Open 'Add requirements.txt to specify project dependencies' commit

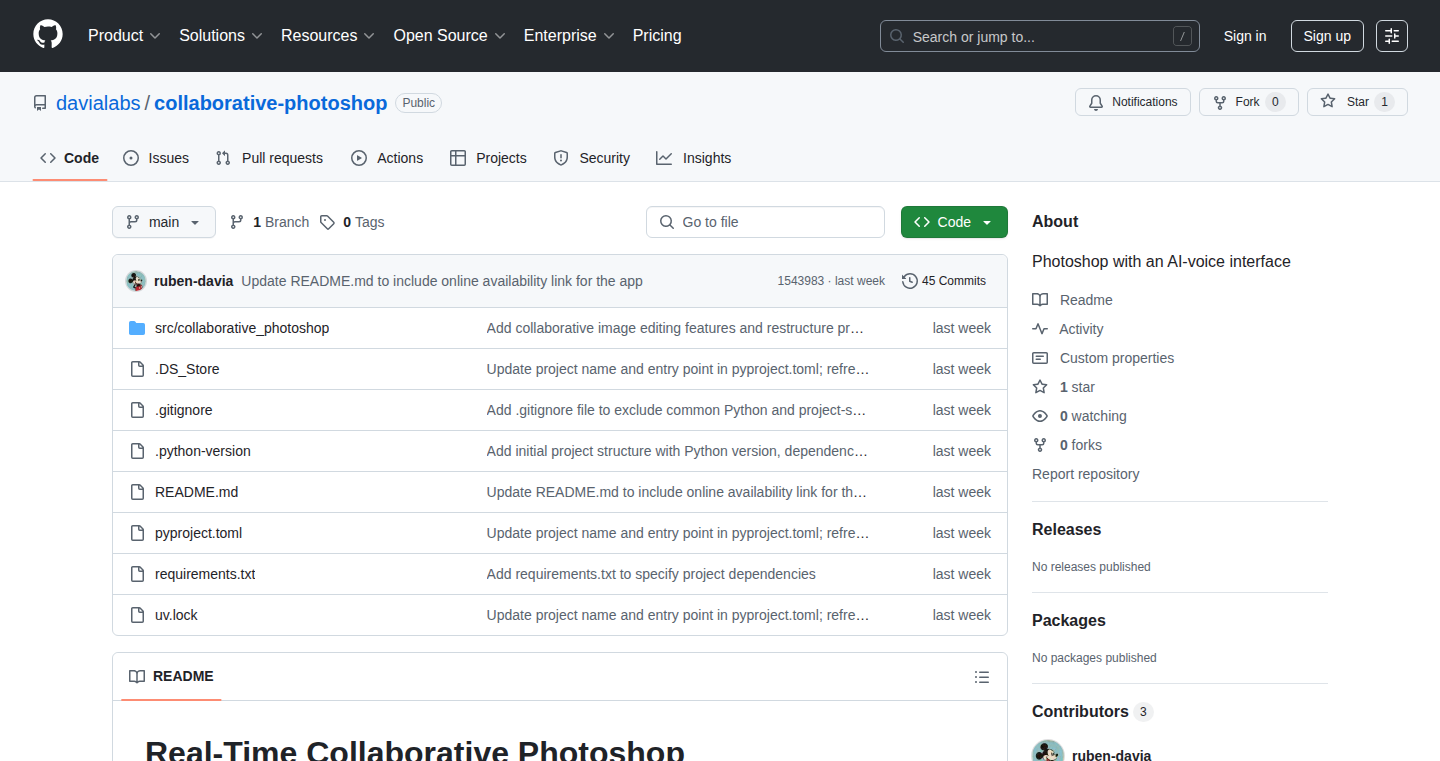(x=651, y=574)
